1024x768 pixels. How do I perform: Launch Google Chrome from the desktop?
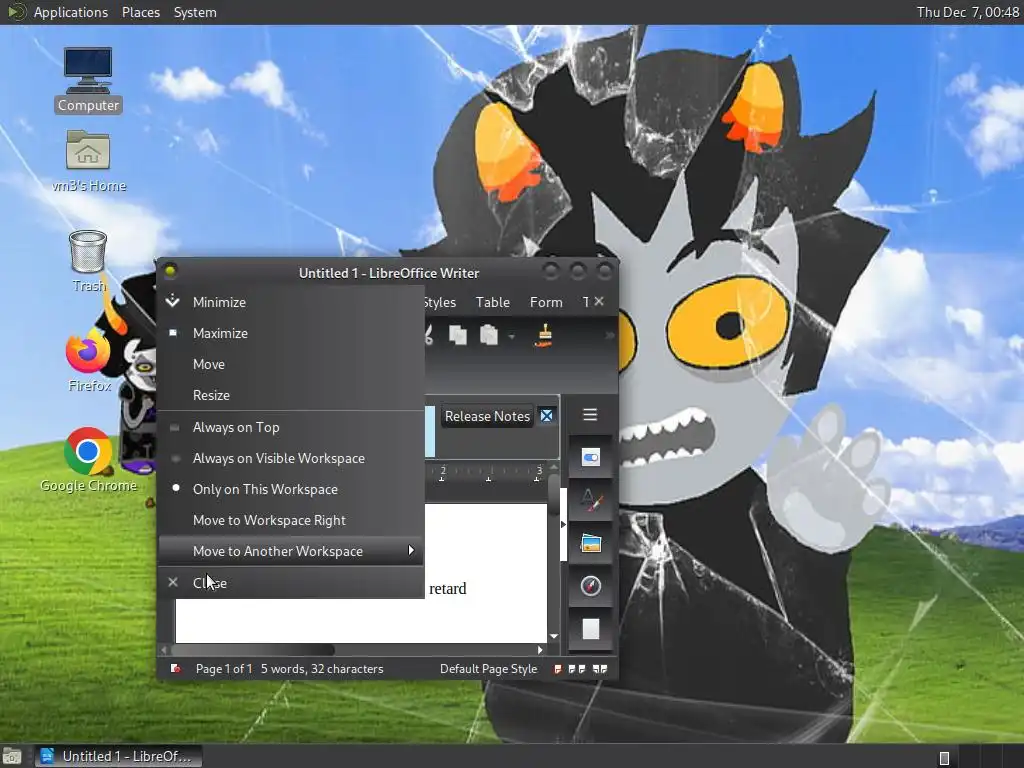pyautogui.click(x=88, y=460)
